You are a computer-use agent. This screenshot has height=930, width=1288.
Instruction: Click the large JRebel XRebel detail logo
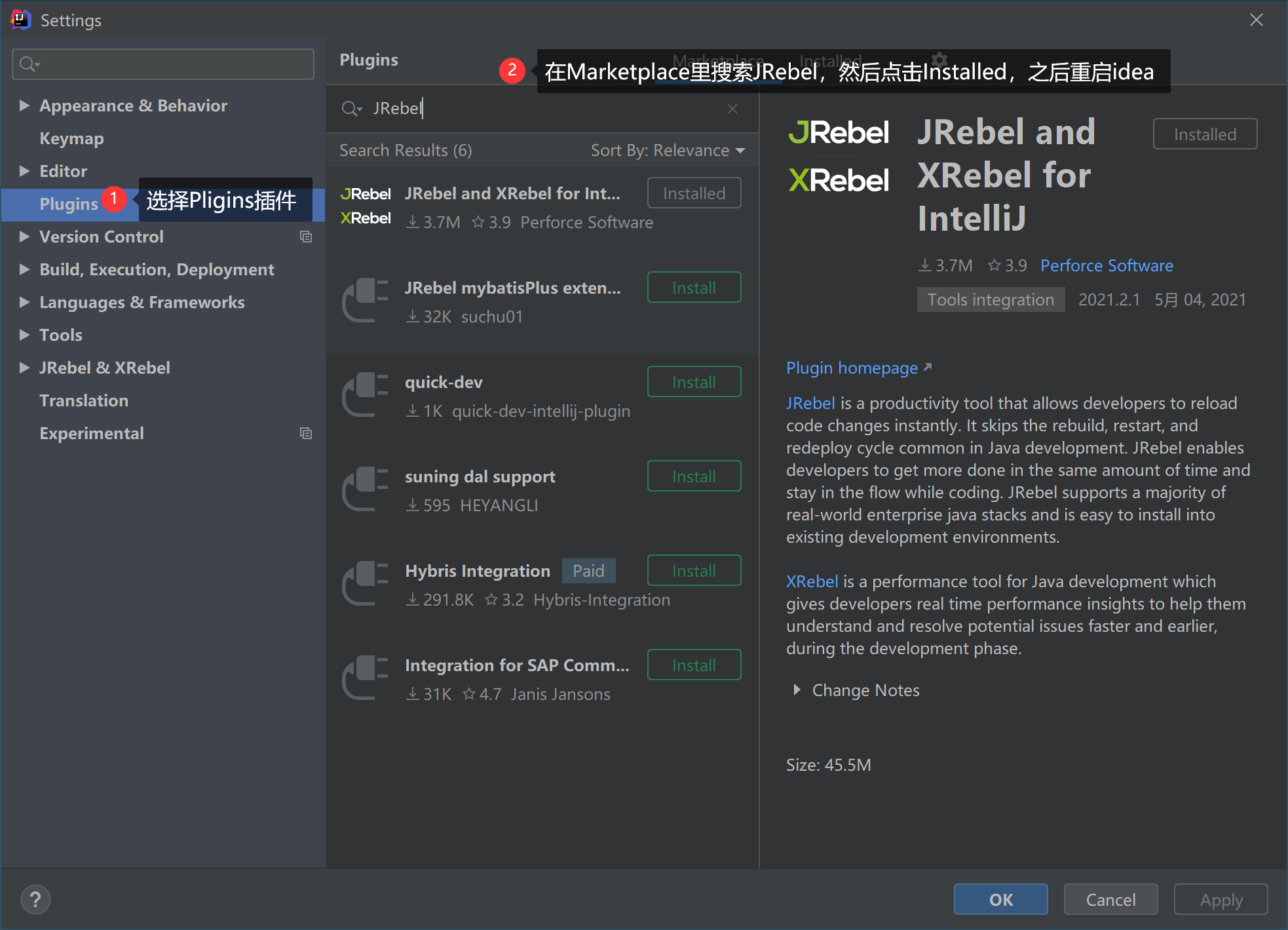coord(839,156)
